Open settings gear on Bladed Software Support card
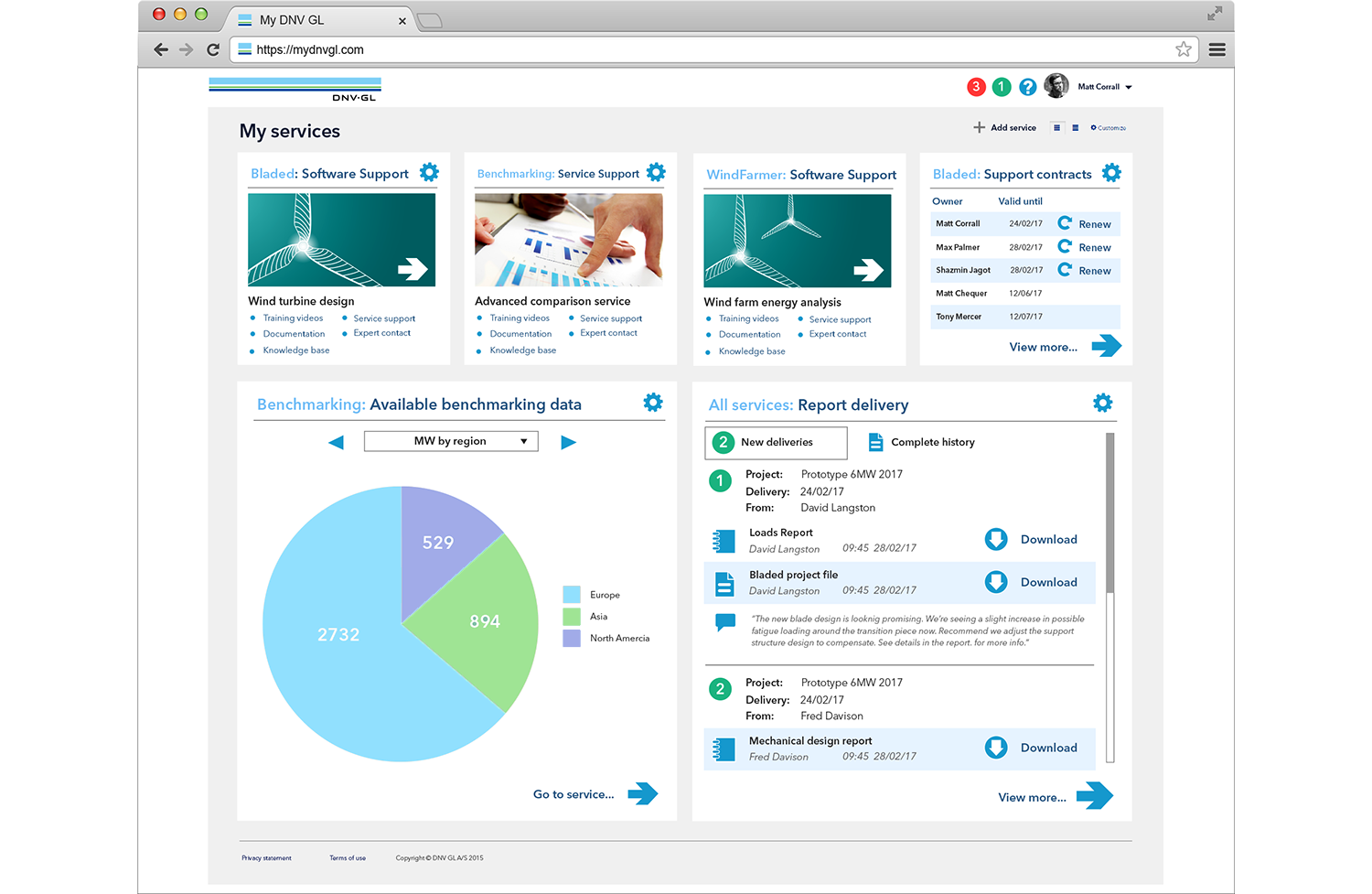Viewport: 1372px width, 894px height. (429, 172)
